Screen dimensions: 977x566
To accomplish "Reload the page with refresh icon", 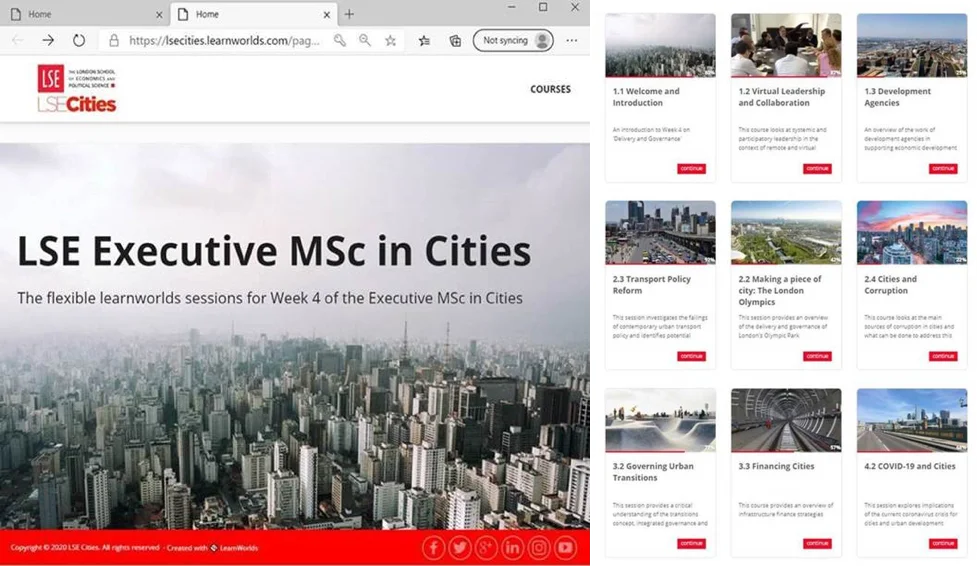I will coord(79,41).
